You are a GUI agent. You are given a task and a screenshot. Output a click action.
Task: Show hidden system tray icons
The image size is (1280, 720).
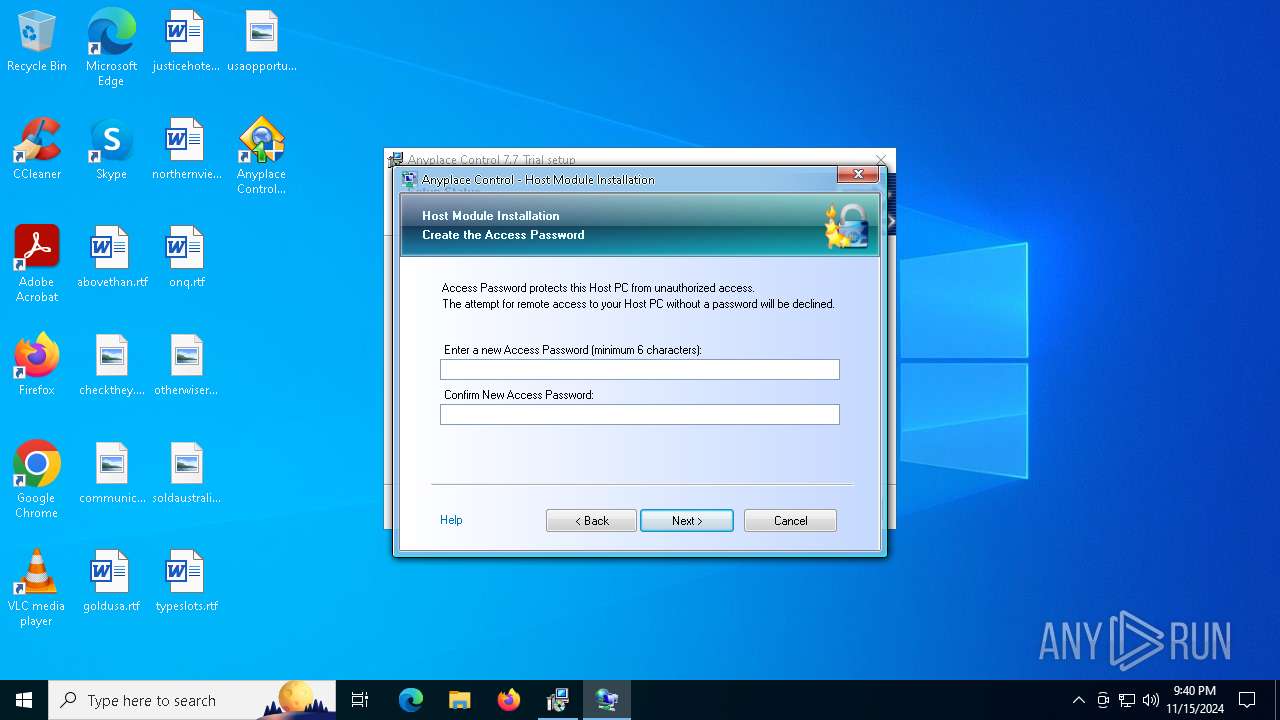[1078, 700]
